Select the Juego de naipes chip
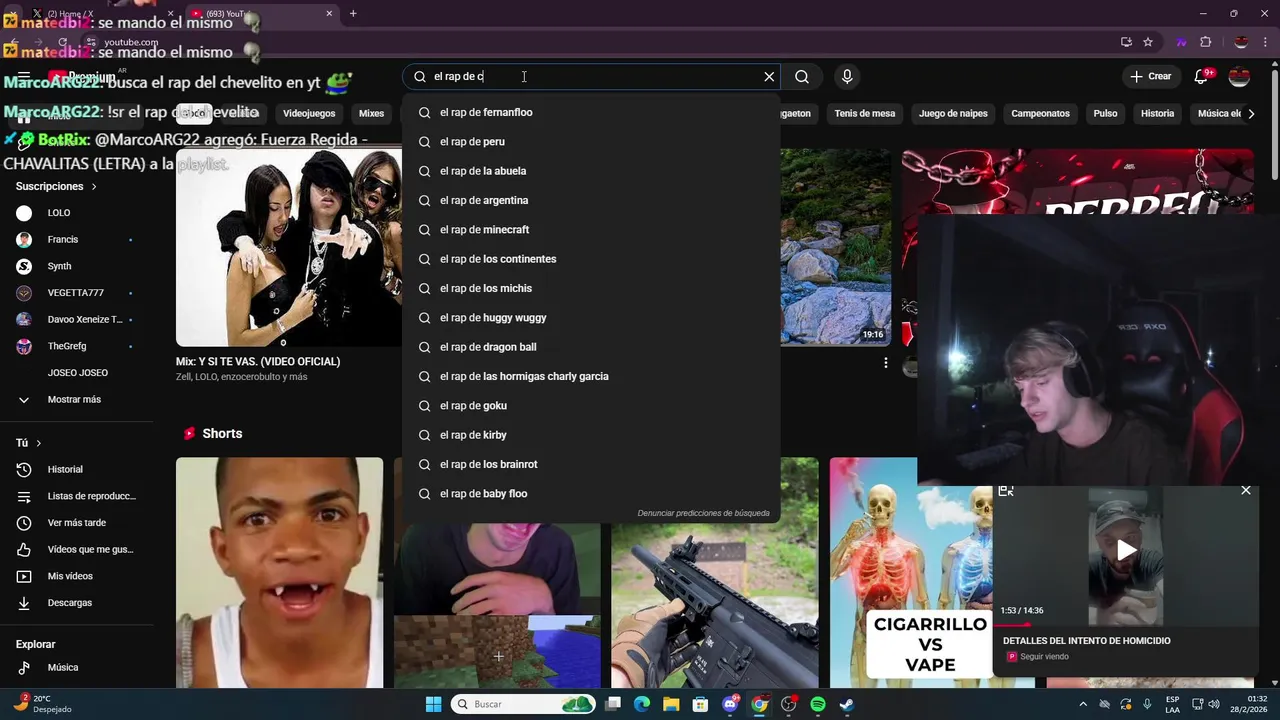1280x720 pixels. [953, 113]
